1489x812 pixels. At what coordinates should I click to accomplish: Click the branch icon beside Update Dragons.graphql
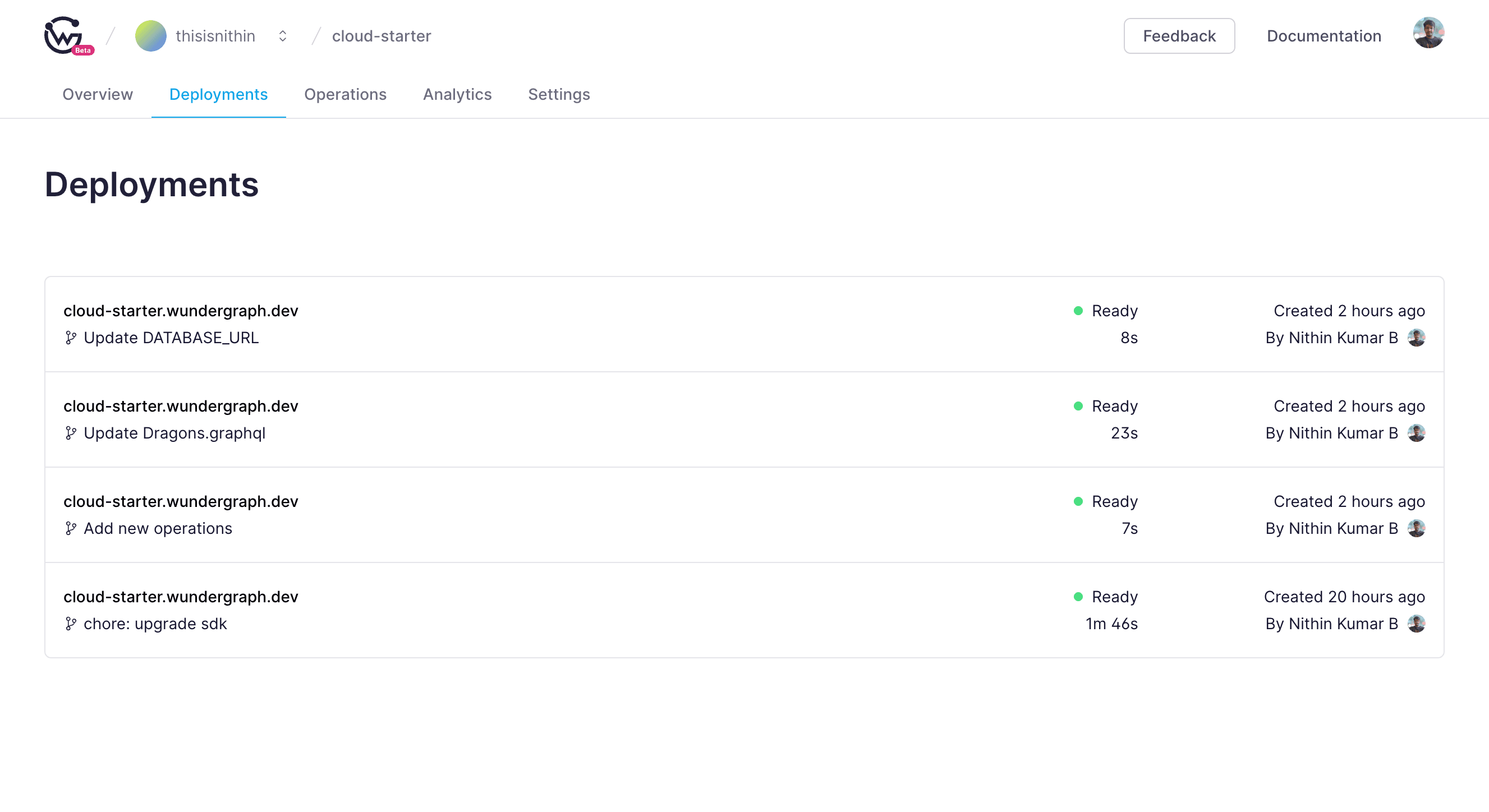click(x=71, y=433)
